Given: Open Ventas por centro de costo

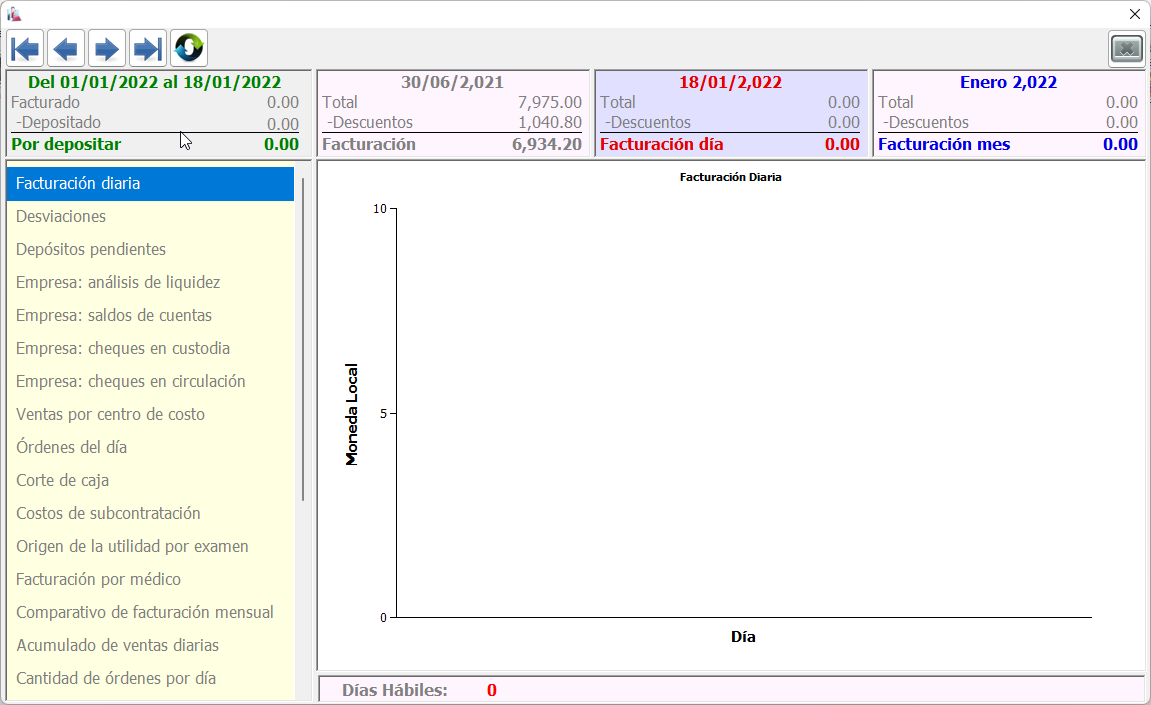Looking at the screenshot, I should coord(110,415).
